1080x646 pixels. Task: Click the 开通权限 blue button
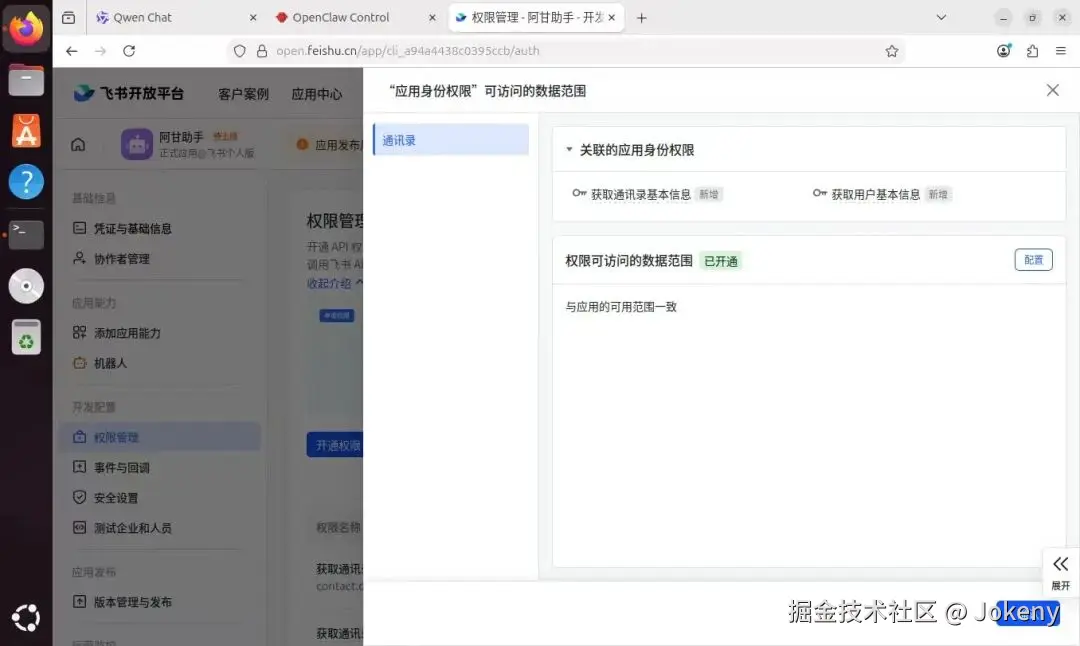tap(335, 445)
